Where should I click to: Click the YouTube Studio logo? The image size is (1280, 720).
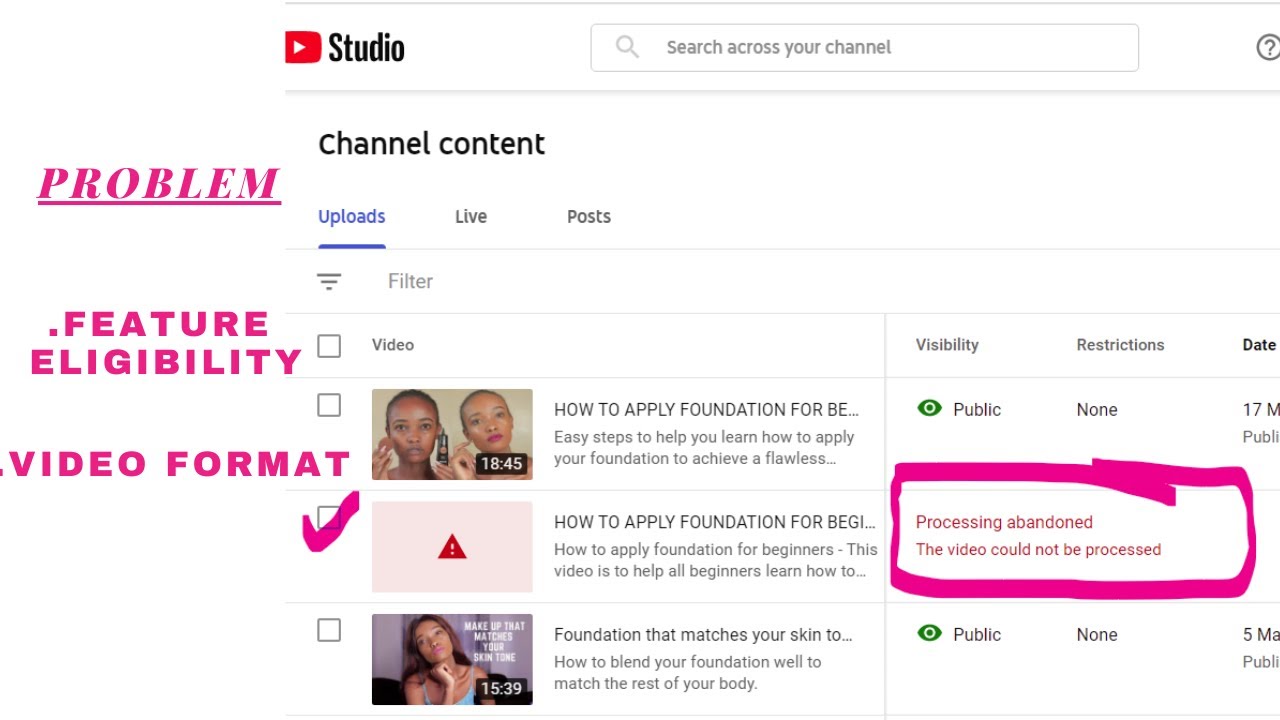(x=345, y=47)
